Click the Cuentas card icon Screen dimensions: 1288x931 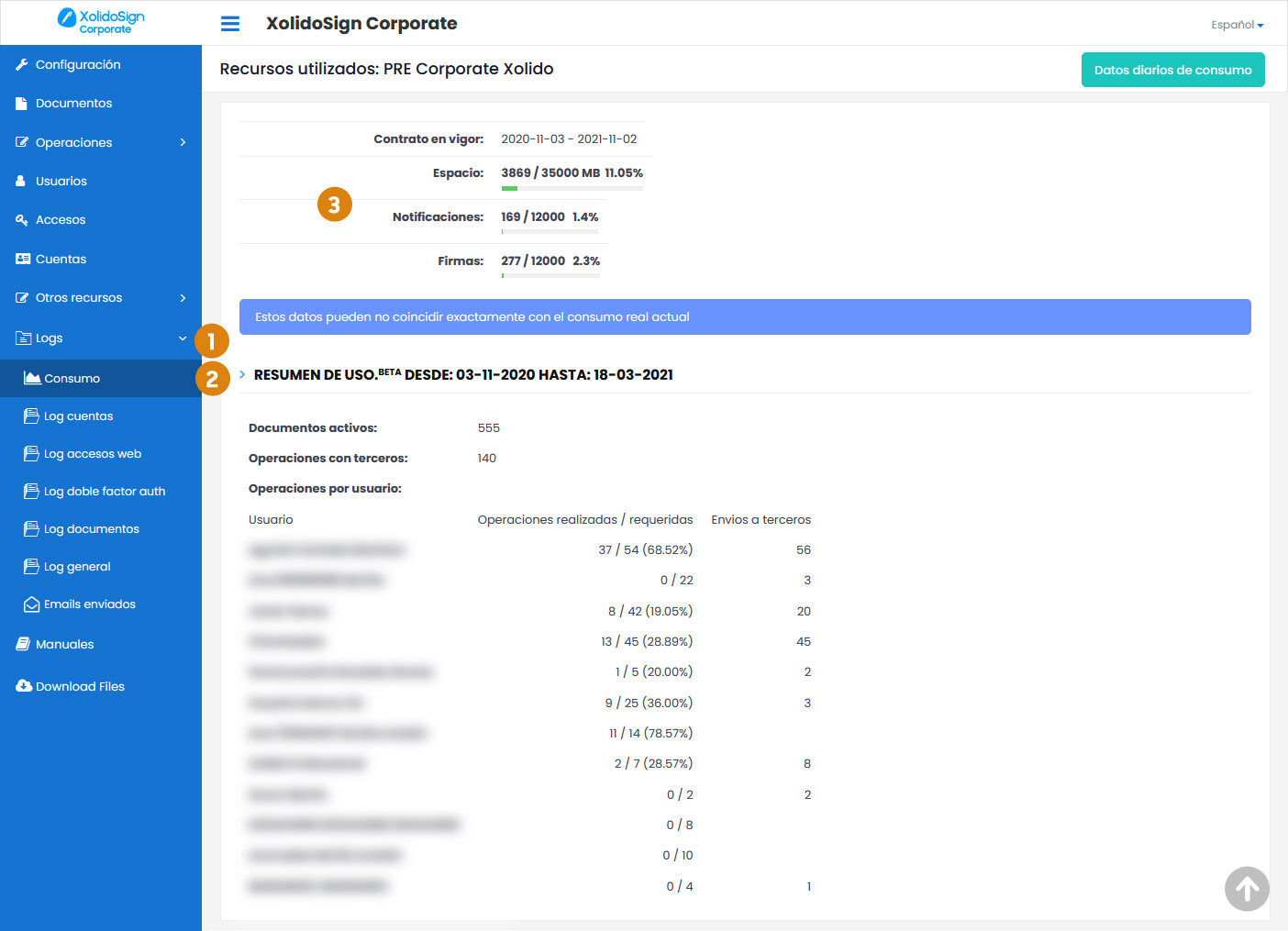tap(23, 259)
